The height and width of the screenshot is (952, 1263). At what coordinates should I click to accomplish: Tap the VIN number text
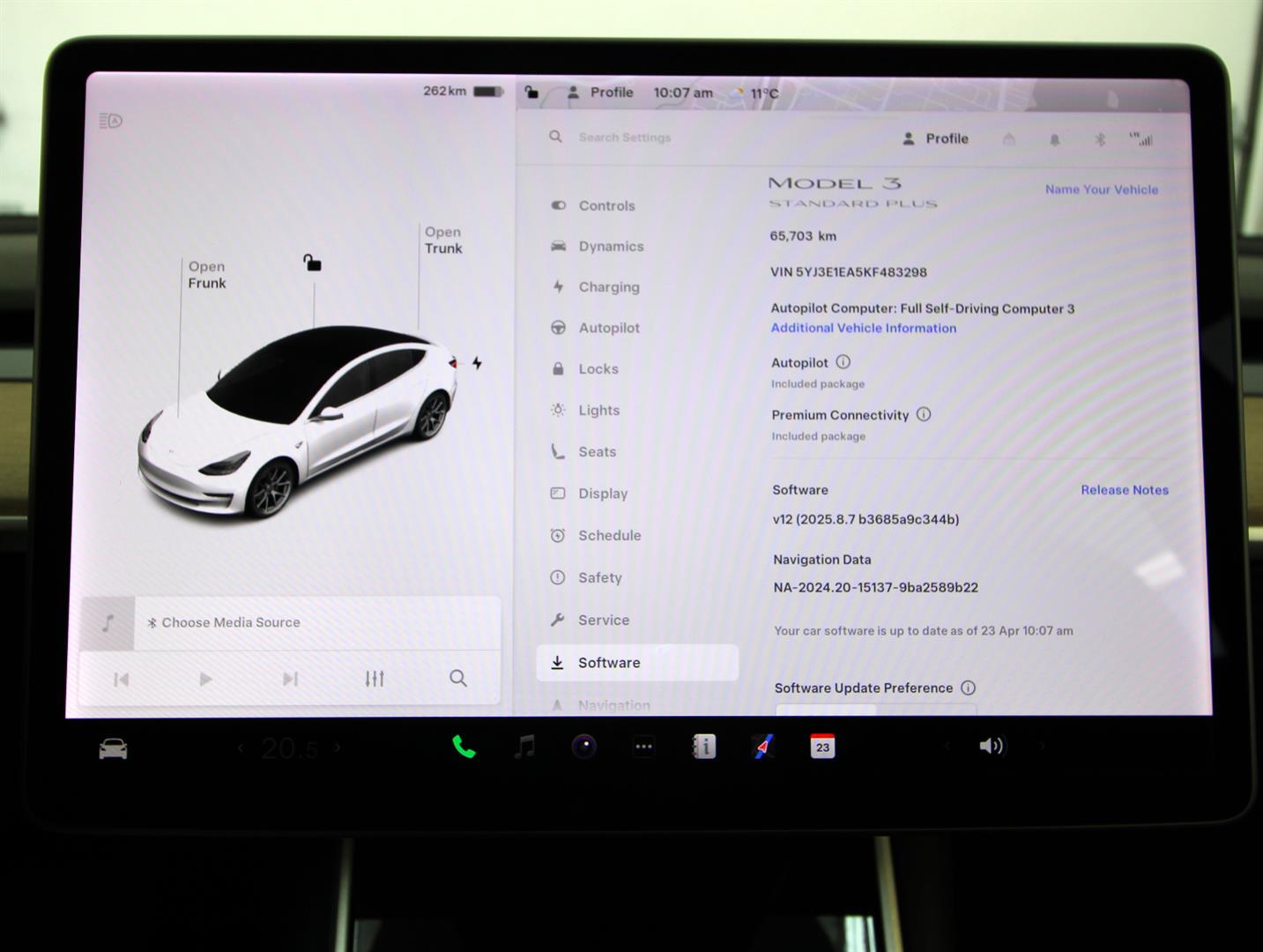pyautogui.click(x=849, y=272)
